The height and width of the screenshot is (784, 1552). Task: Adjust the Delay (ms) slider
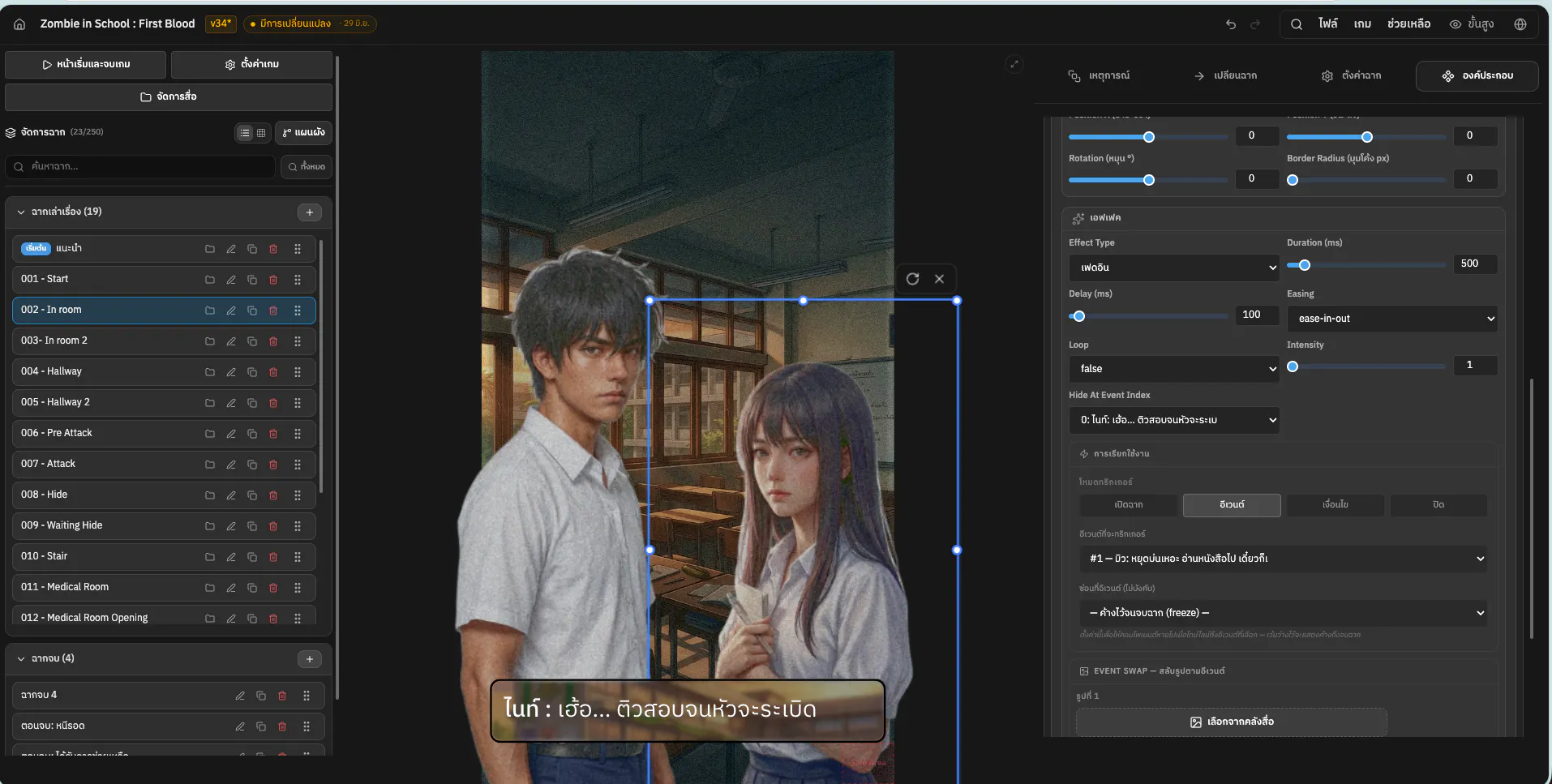point(1148,316)
